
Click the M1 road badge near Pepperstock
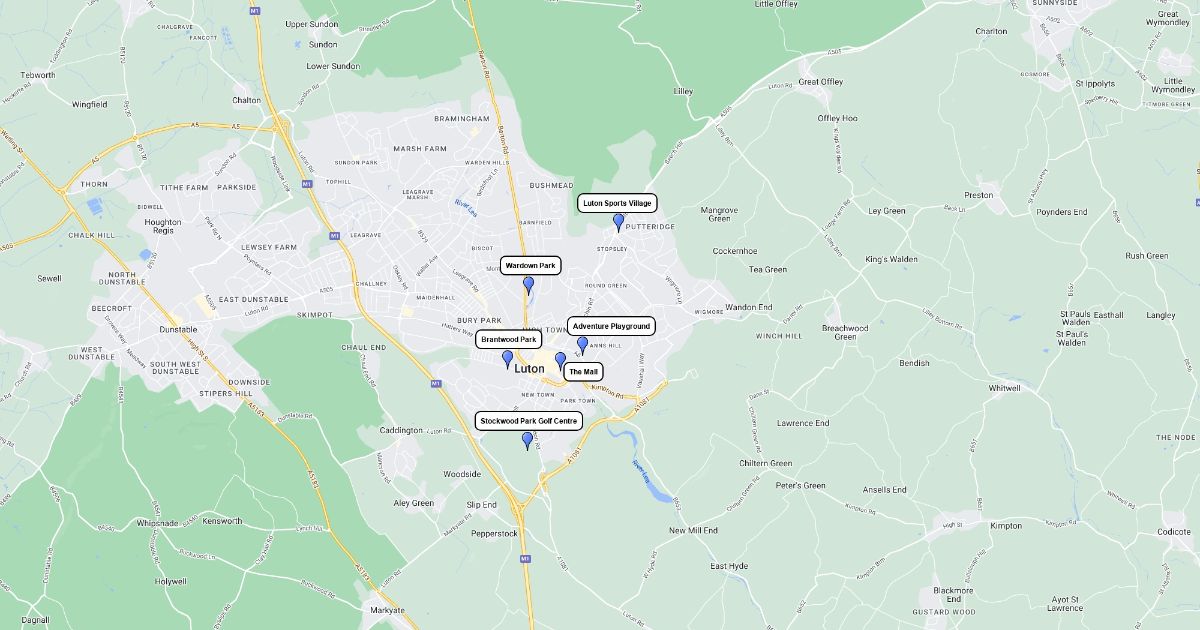tap(526, 560)
